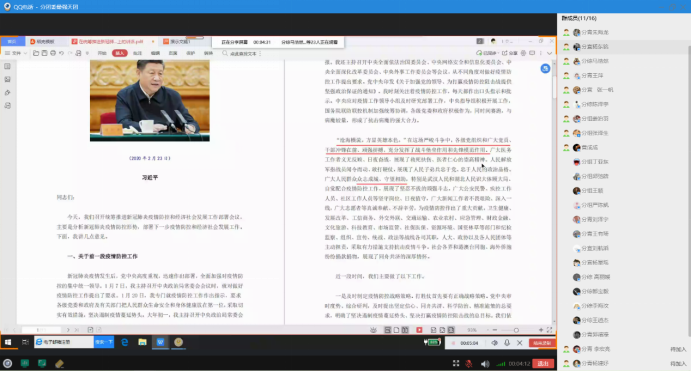Open the 批注 ribbon tab
The height and width of the screenshot is (371, 691).
(137, 53)
